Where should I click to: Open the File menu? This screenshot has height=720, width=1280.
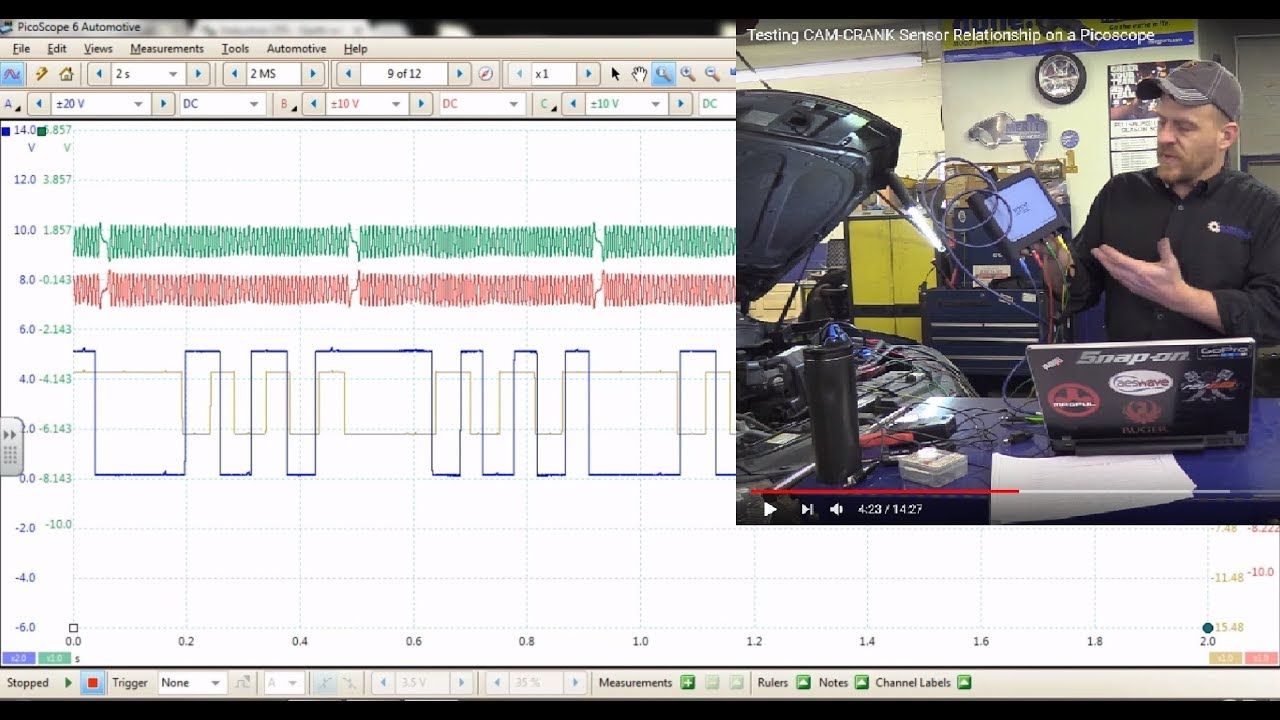click(21, 48)
